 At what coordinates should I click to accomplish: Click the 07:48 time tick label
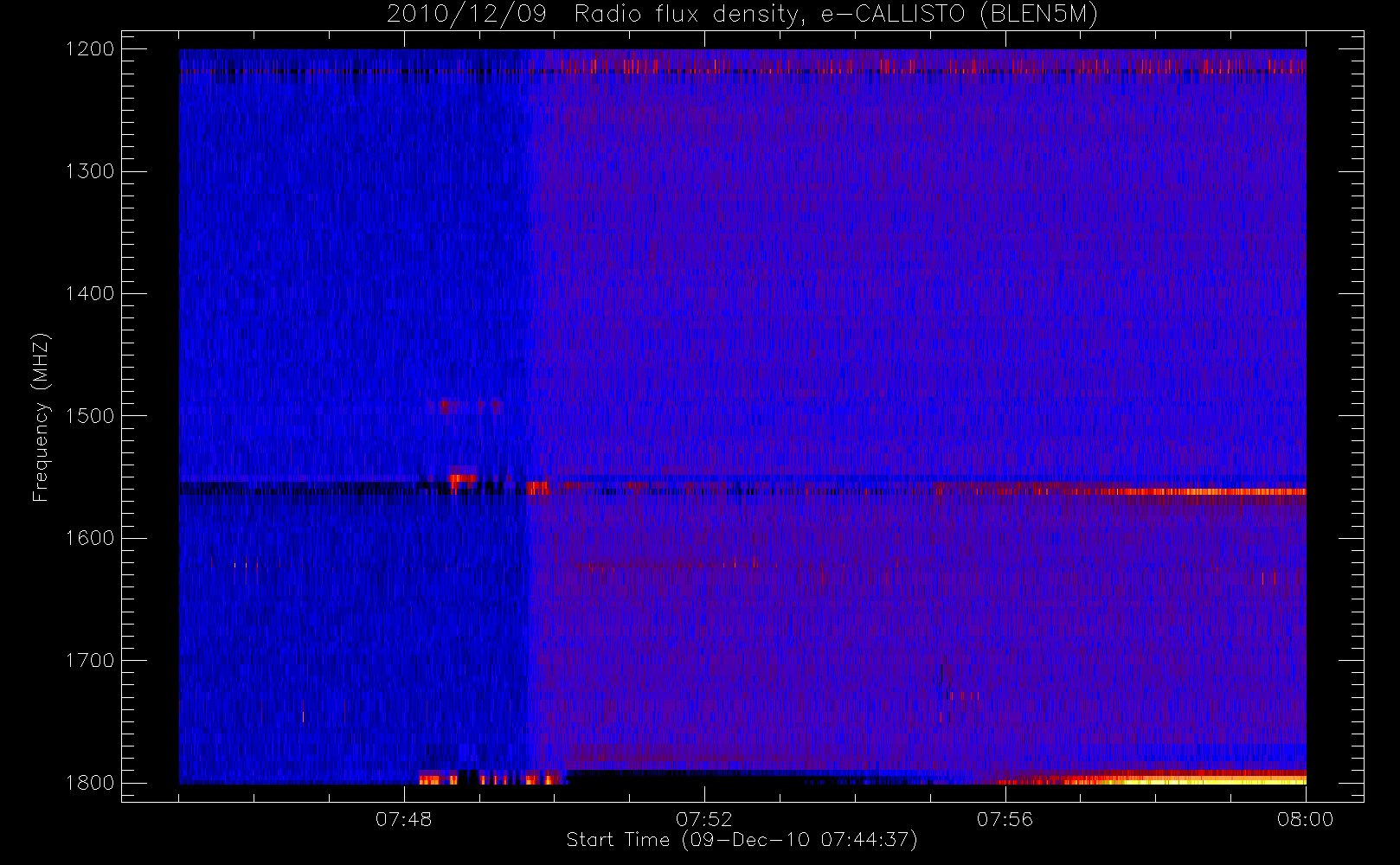tap(403, 819)
